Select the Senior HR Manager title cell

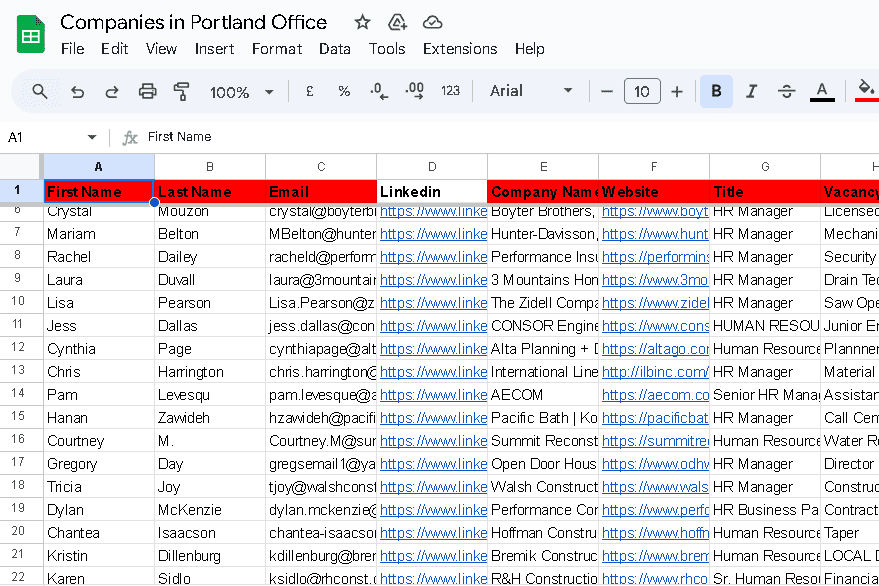[x=765, y=395]
